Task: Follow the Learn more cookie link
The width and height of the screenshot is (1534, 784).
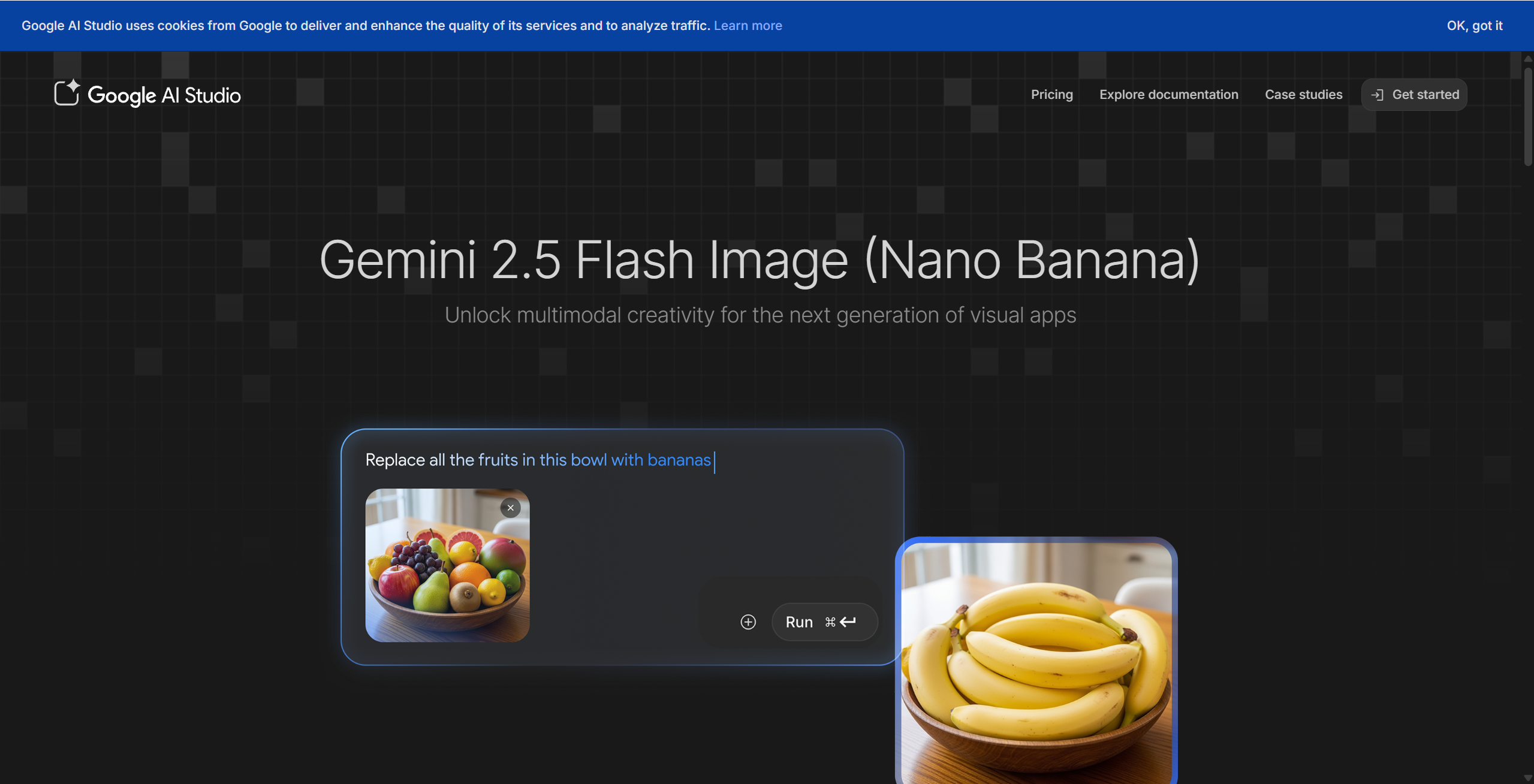Action: click(748, 26)
